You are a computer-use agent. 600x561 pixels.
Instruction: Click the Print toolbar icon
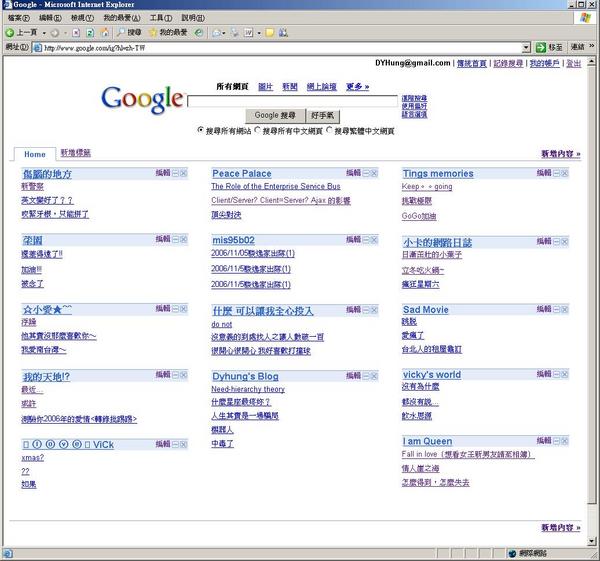235,33
